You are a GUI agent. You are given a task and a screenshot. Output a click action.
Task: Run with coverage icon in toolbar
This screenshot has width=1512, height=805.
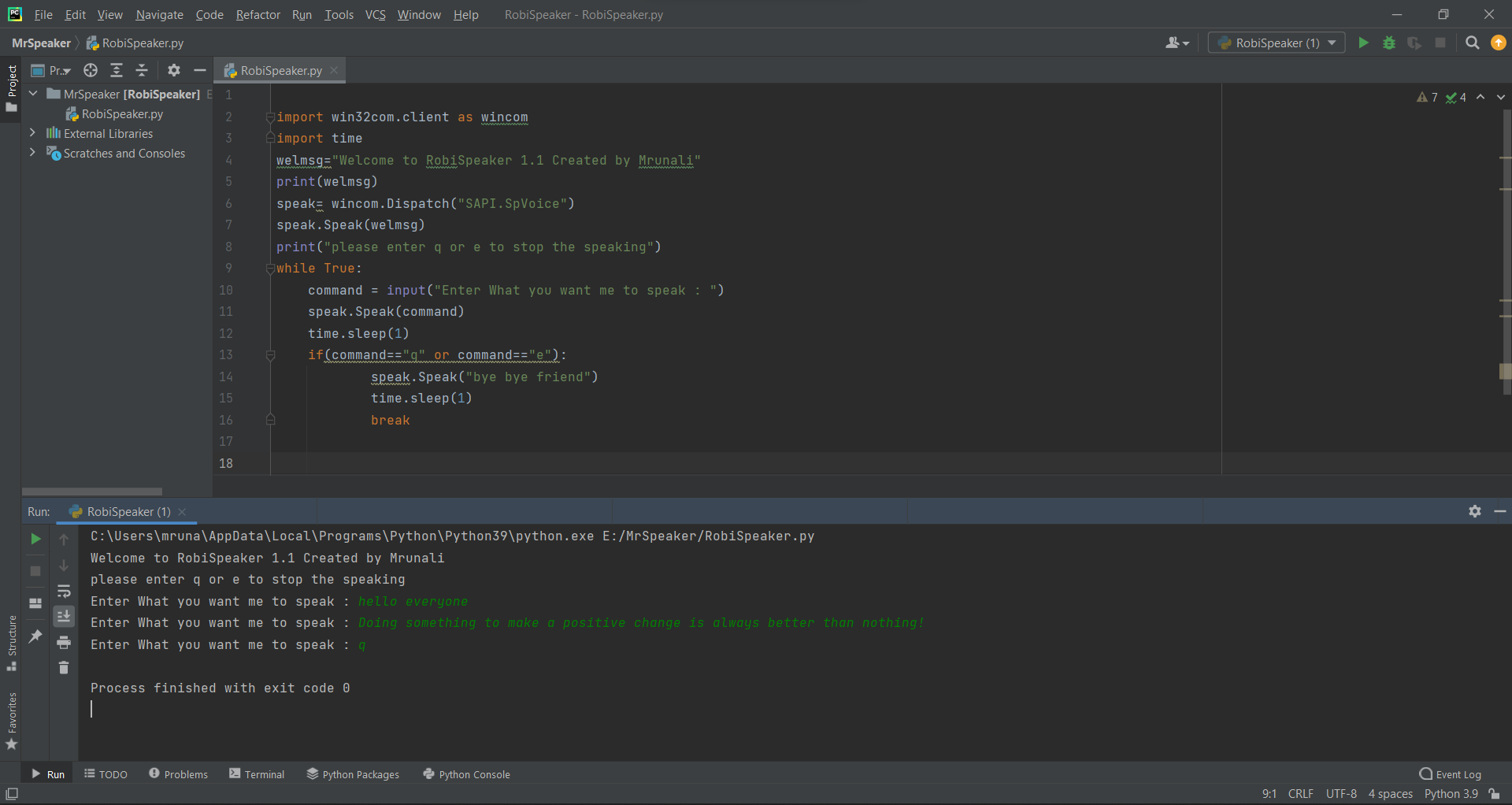(x=1414, y=43)
